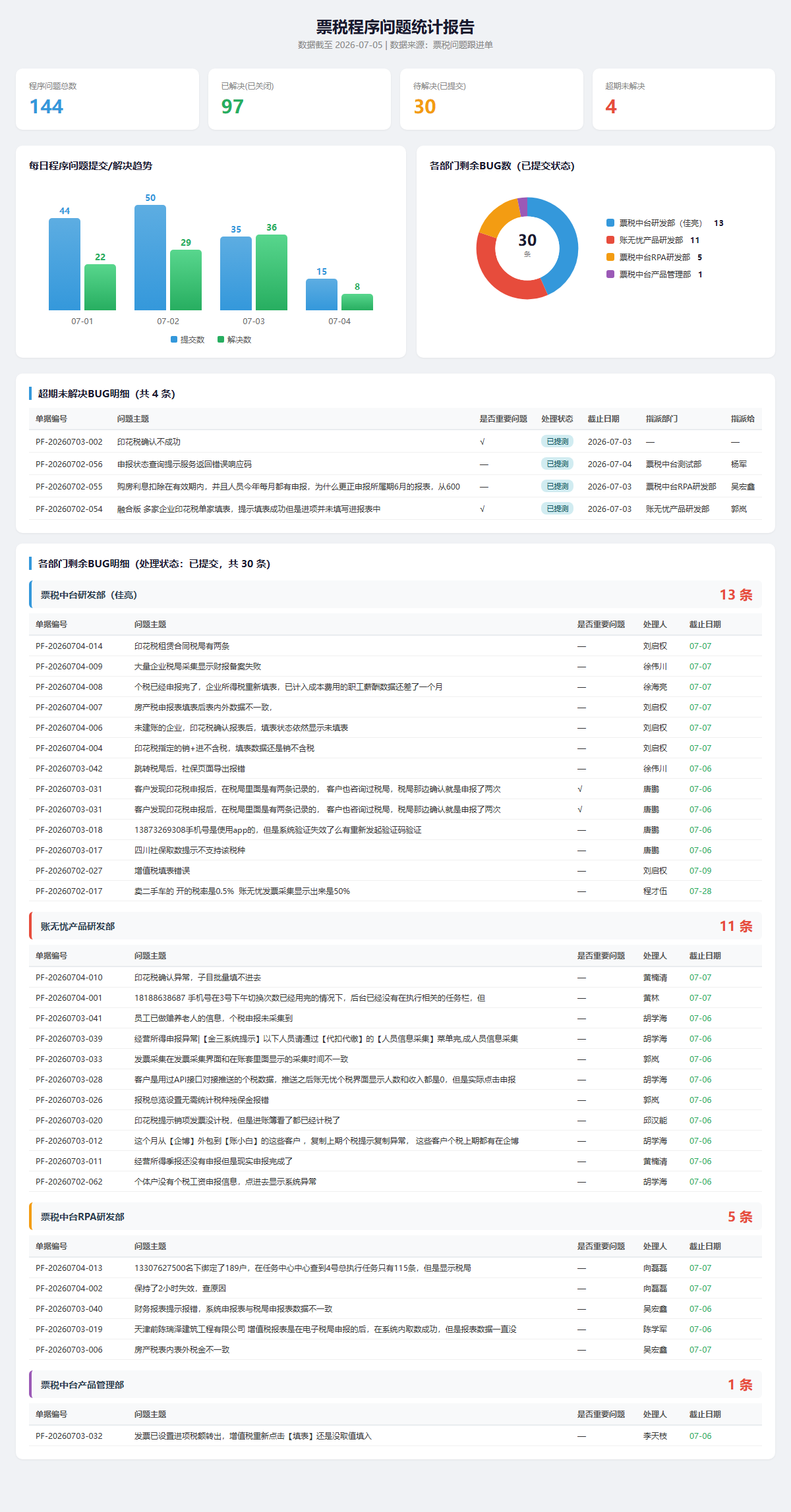The image size is (791, 1512).
Task: Click handler 李天枝 in PF-20260703-032 row
Action: 655,1436
